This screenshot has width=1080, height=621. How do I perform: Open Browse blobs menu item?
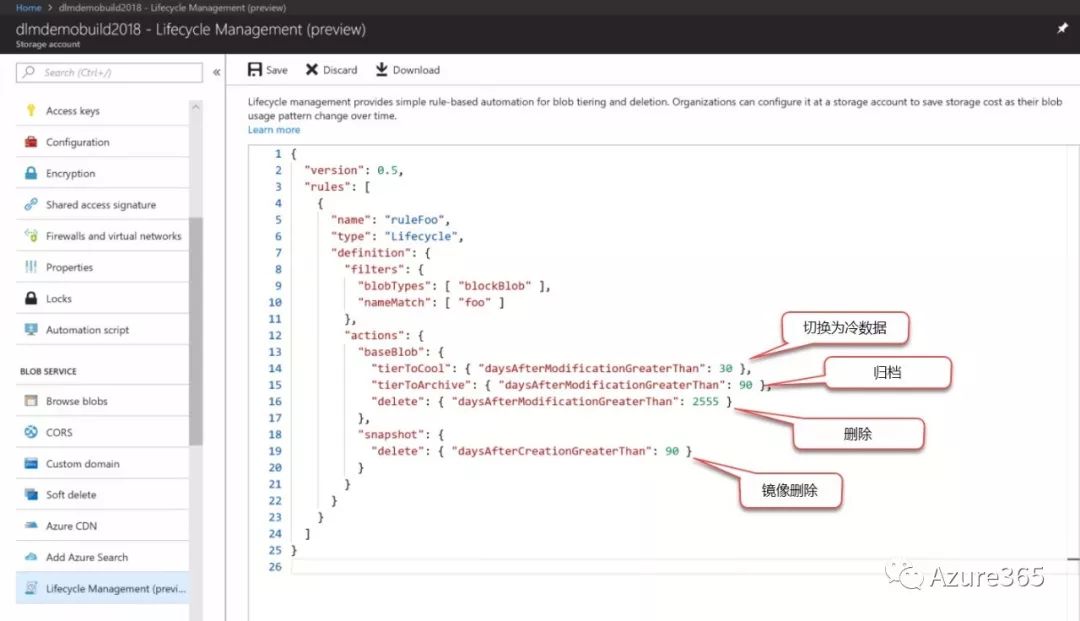(x=76, y=401)
